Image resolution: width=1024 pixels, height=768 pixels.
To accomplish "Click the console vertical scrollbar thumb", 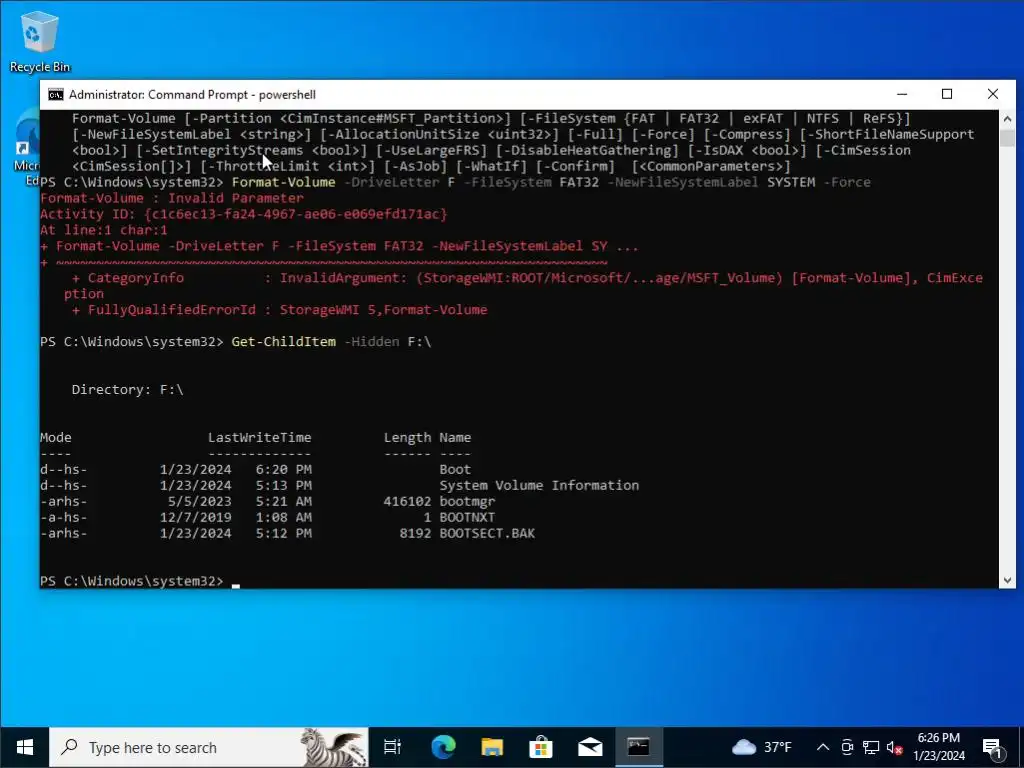I will [x=1007, y=138].
